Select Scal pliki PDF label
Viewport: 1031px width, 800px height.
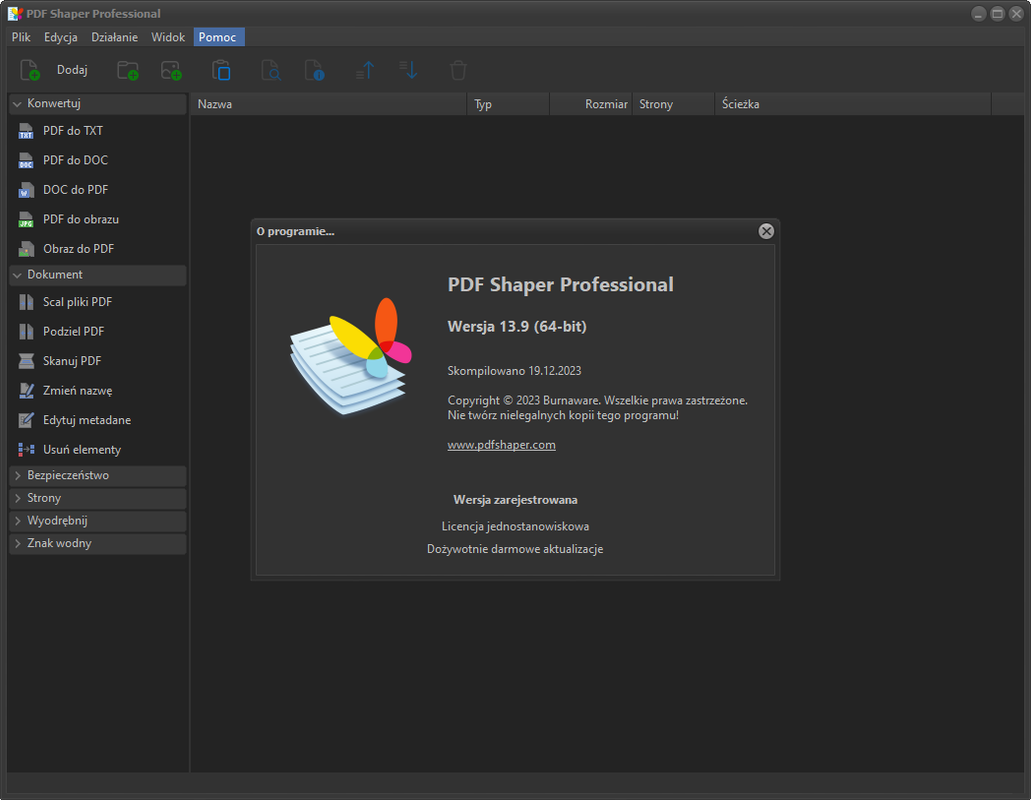[78, 302]
